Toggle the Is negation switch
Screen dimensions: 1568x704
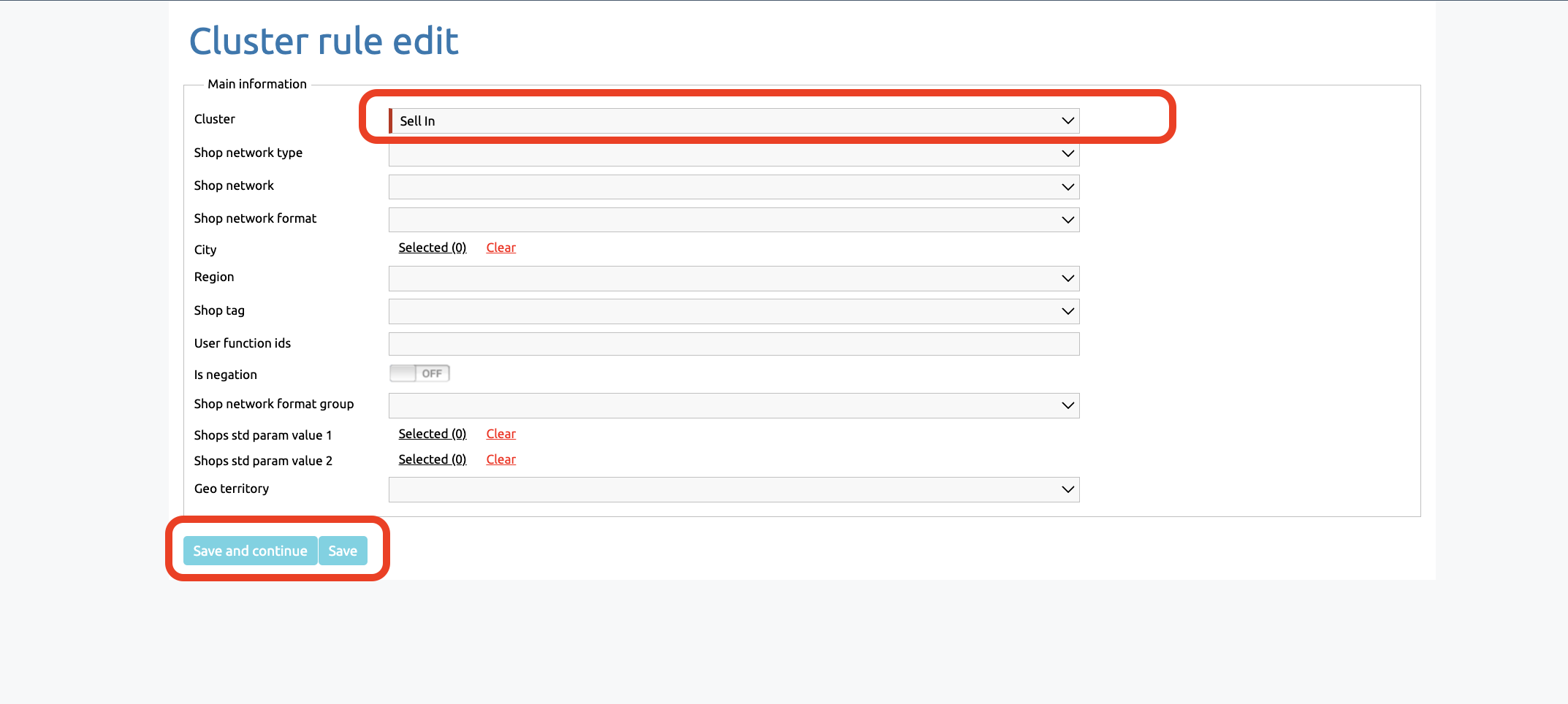point(419,374)
